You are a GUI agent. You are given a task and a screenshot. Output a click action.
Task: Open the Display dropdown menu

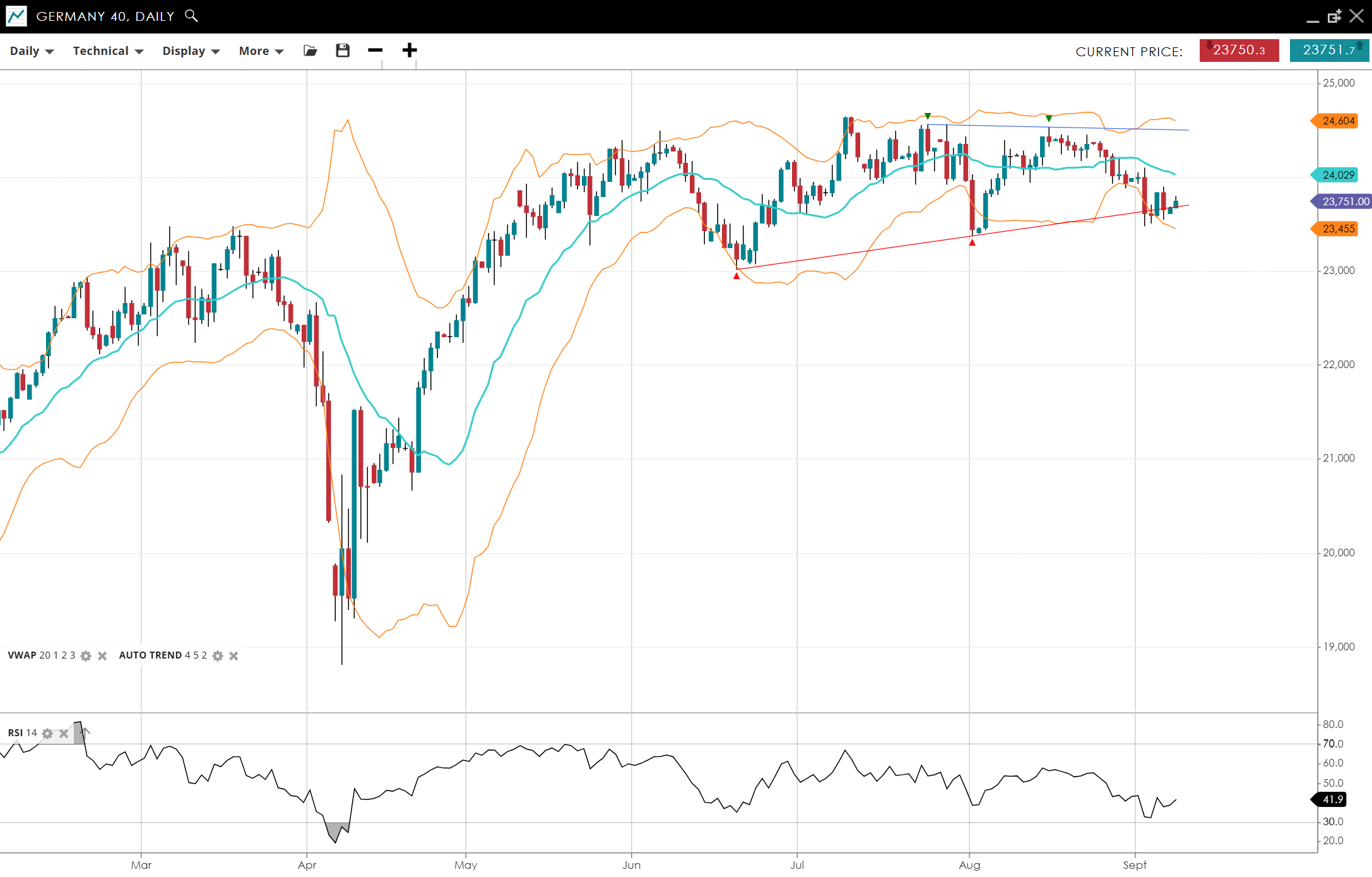(191, 51)
